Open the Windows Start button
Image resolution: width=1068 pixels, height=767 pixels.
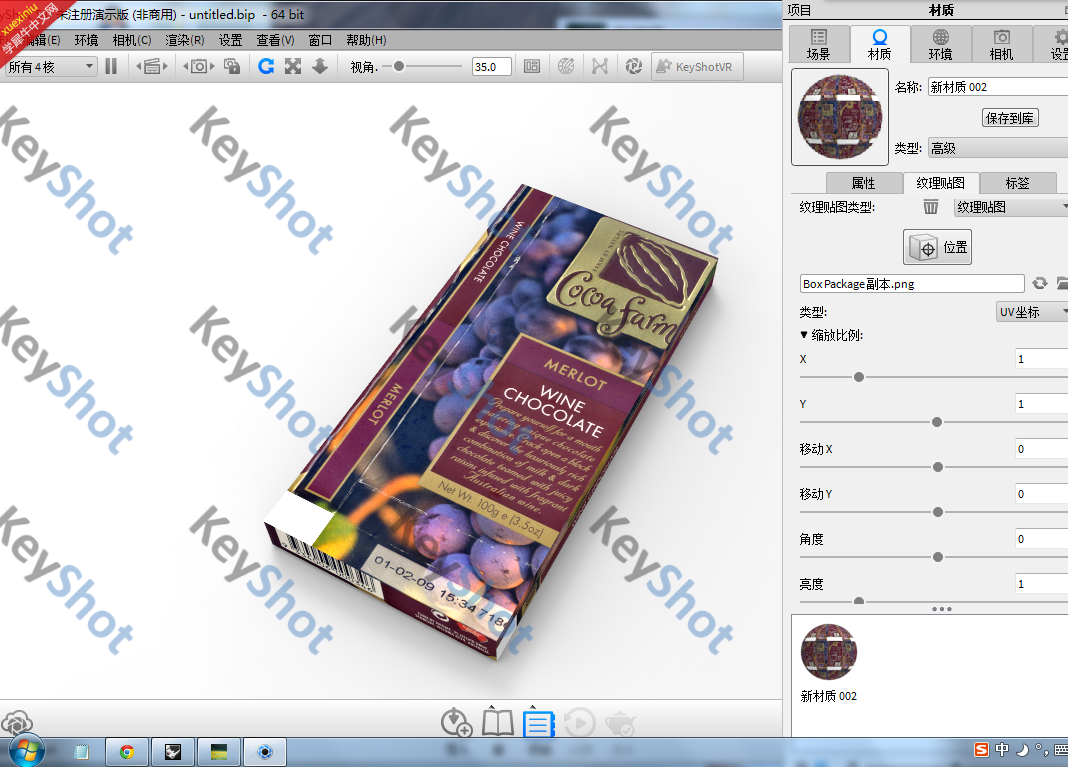pos(27,751)
